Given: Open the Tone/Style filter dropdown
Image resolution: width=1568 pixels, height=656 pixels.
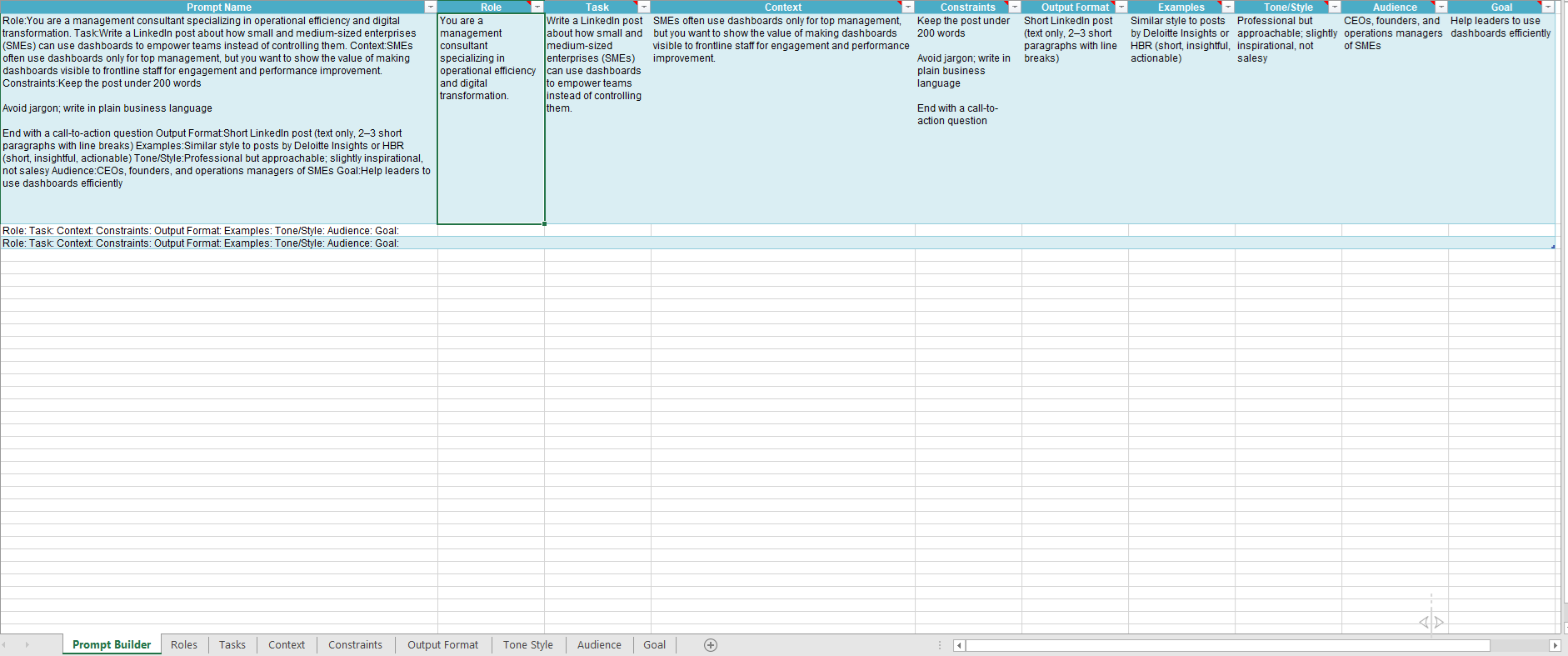Looking at the screenshot, I should (x=1335, y=7).
